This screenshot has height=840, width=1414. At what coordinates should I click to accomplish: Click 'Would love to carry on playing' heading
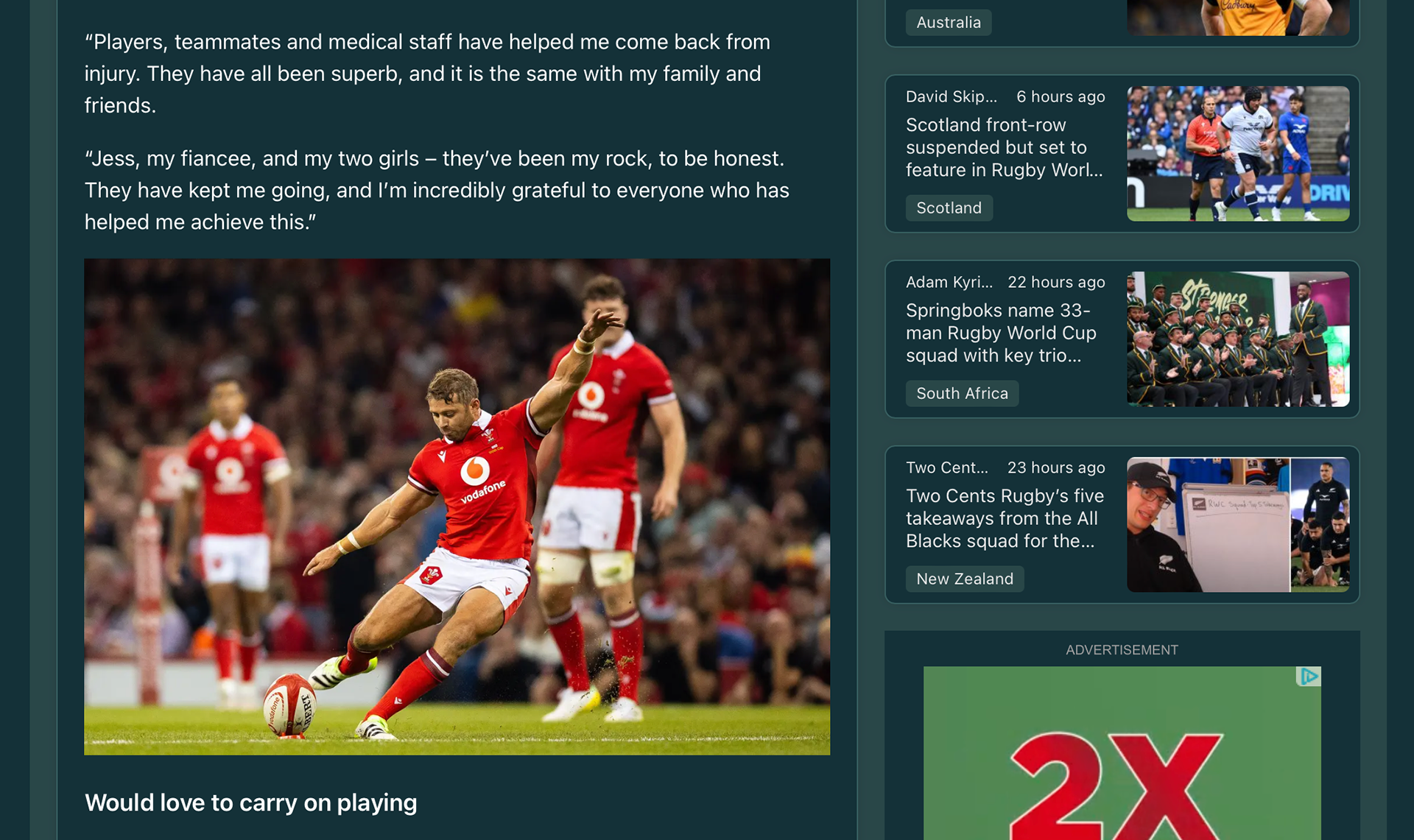click(251, 802)
